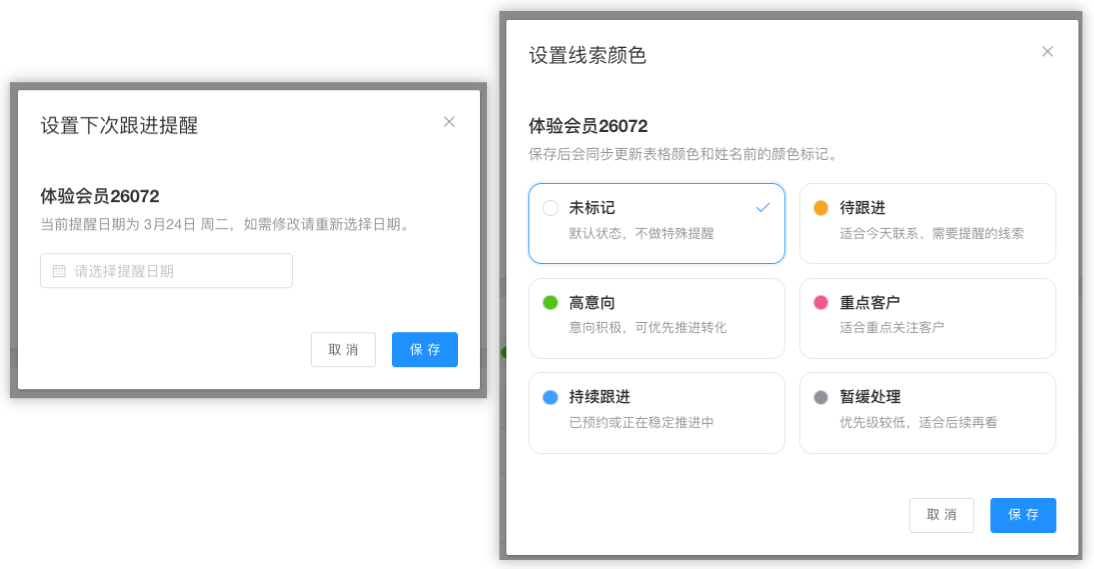Close the 设置下次跟进提醒 dialog
Screen dimensions: 1094x569
(449, 122)
